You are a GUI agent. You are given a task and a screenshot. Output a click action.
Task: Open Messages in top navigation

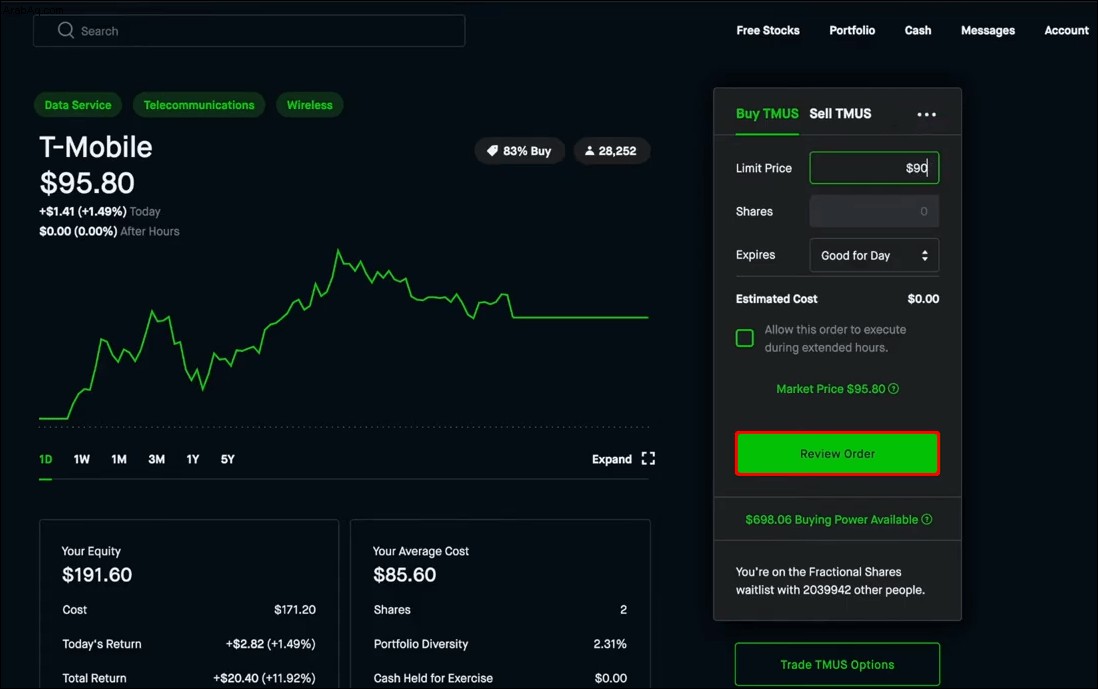coord(988,30)
